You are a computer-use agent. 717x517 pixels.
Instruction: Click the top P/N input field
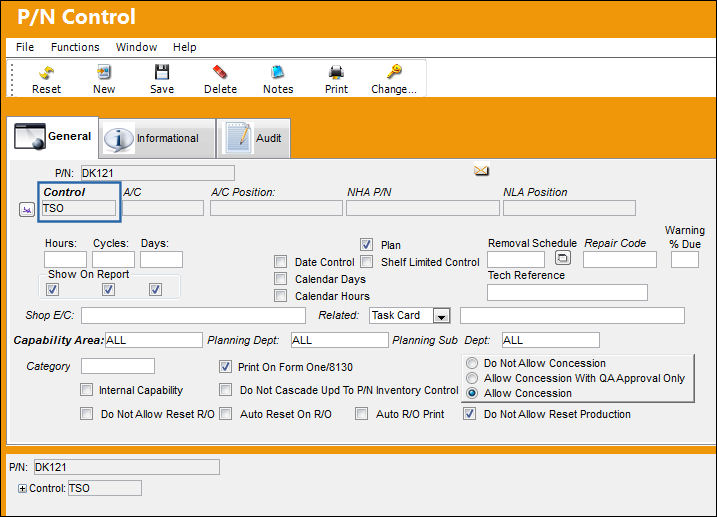[158, 173]
